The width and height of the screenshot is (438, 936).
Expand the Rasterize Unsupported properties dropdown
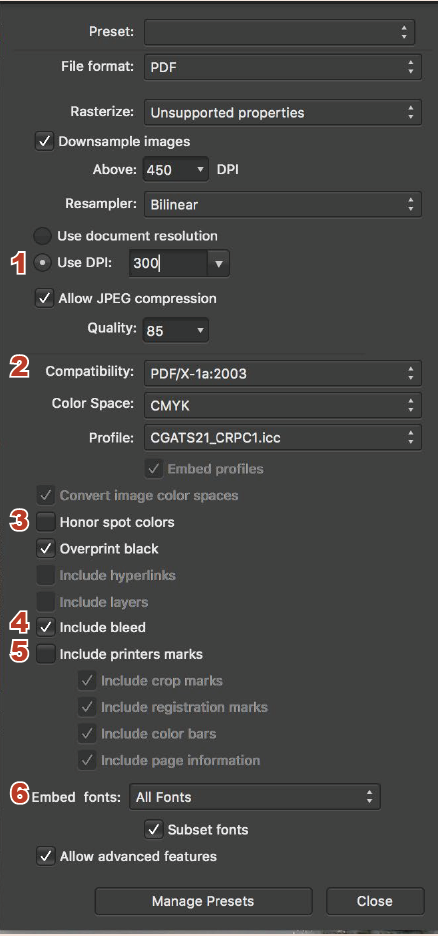point(283,112)
